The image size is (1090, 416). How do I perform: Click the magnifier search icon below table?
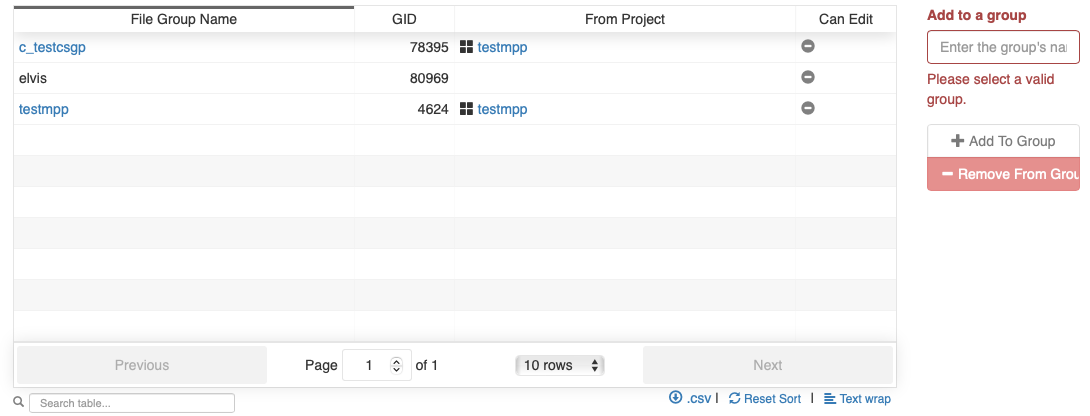tap(18, 402)
